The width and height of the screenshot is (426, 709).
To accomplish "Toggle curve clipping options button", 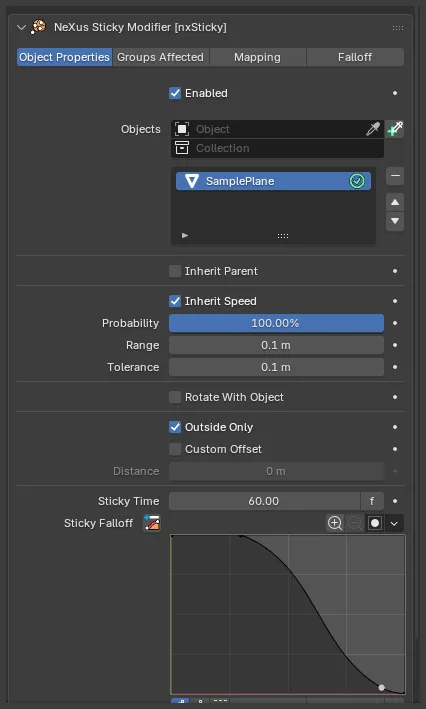I will coord(375,524).
